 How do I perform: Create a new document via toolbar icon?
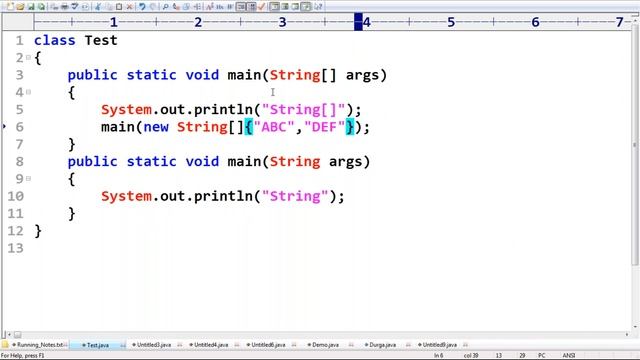click(x=10, y=7)
